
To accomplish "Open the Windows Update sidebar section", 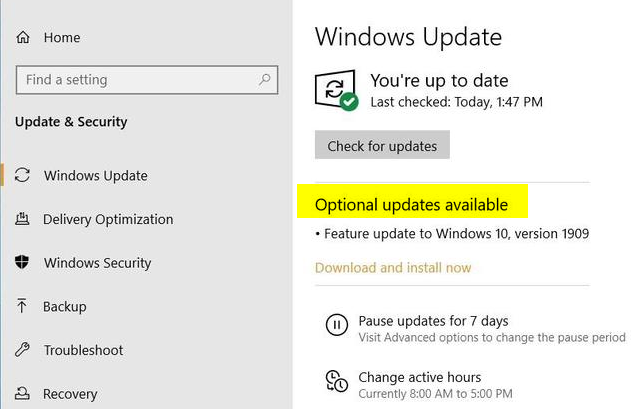I will (x=96, y=176).
